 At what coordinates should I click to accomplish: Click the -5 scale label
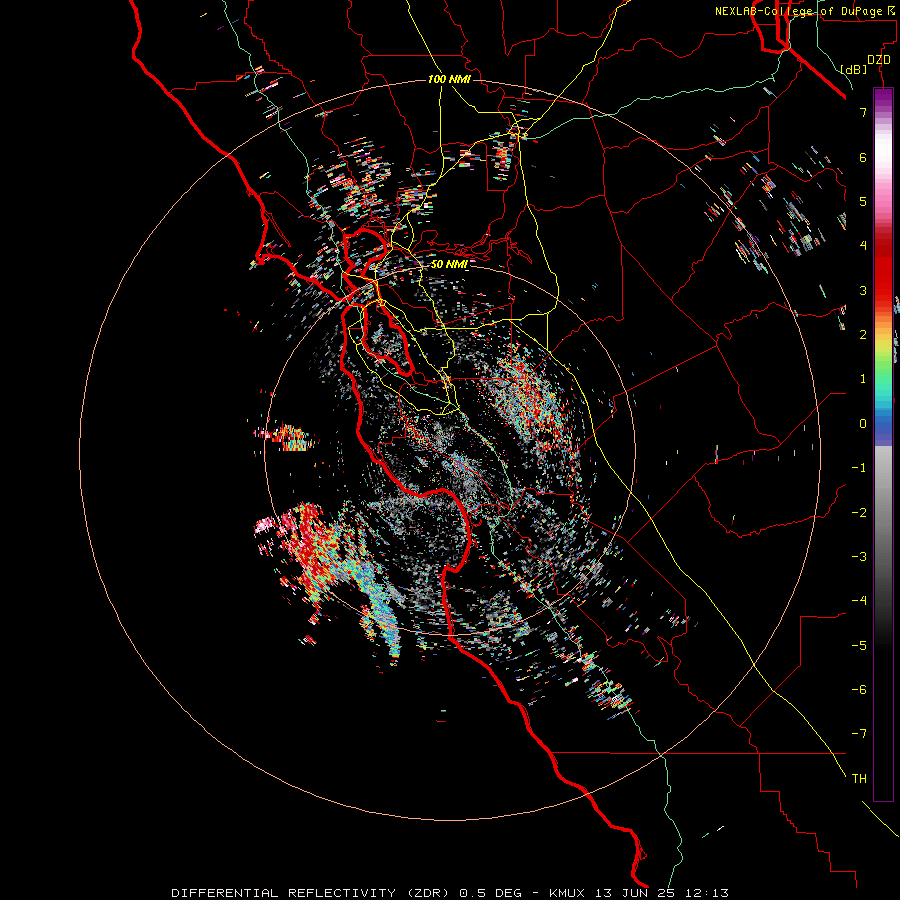[x=859, y=646]
